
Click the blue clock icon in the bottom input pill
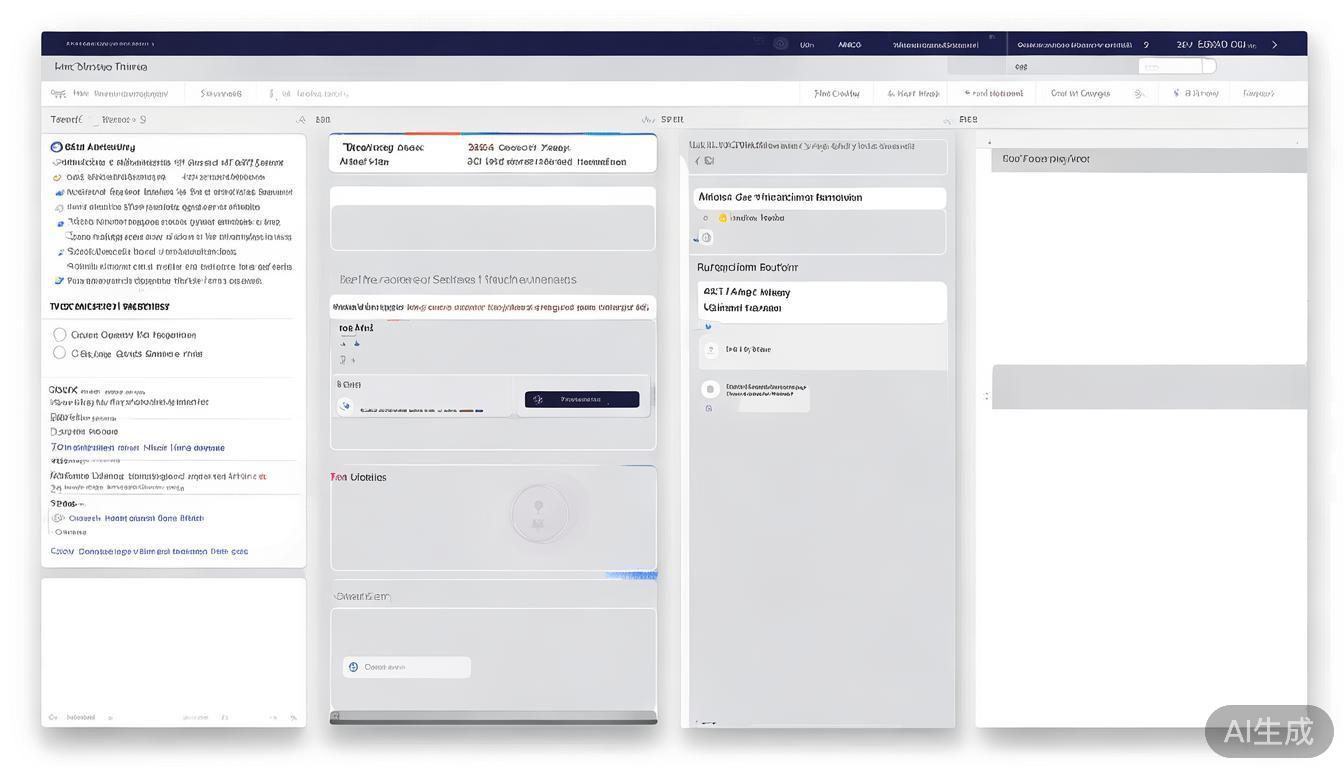tap(353, 667)
